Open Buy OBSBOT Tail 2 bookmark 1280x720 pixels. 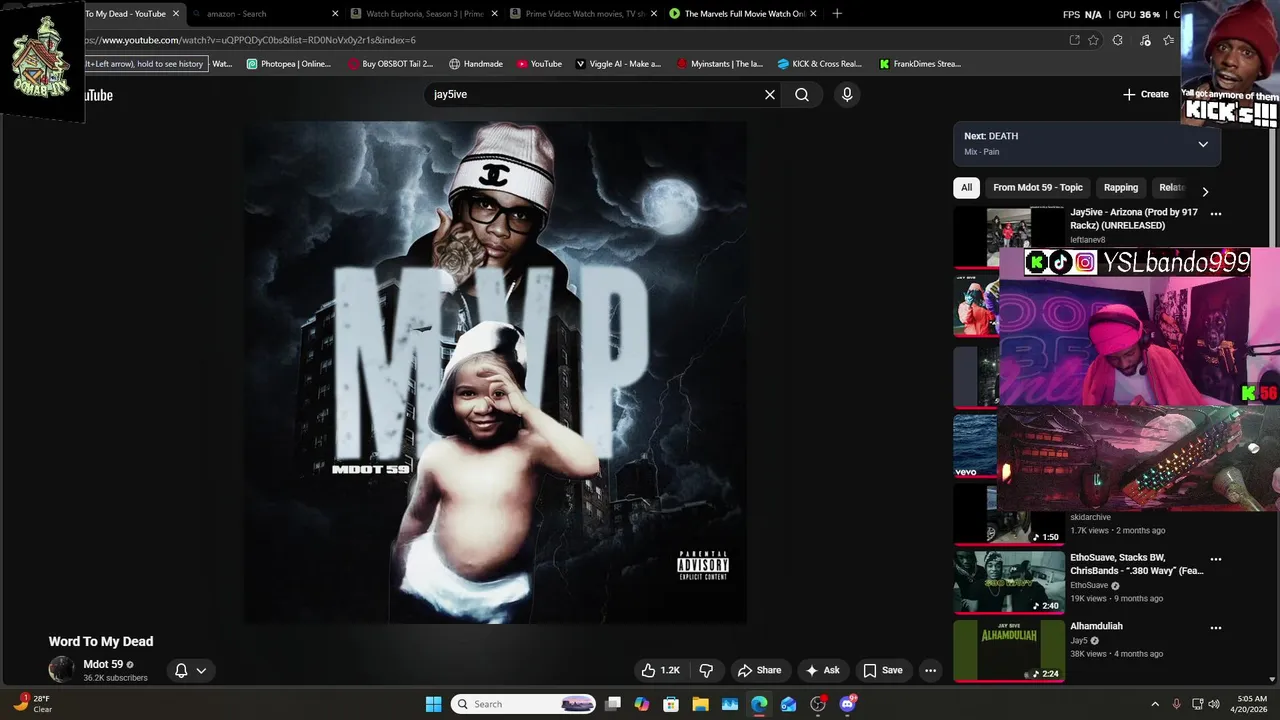[x=390, y=64]
